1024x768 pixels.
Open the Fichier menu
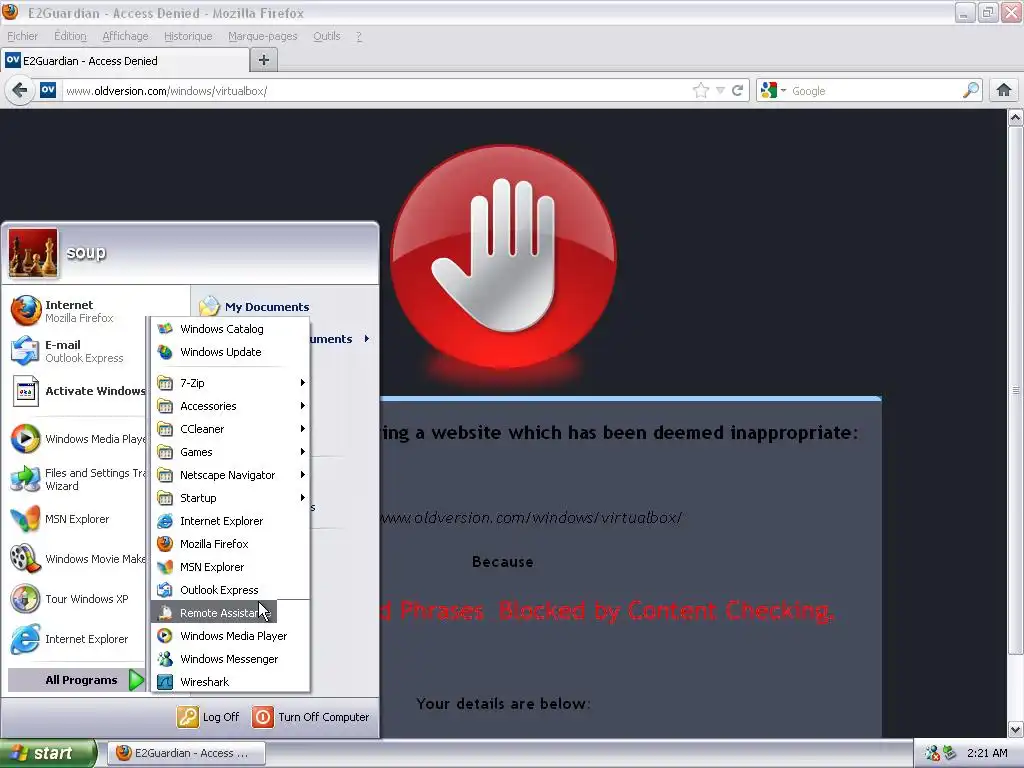pos(22,36)
